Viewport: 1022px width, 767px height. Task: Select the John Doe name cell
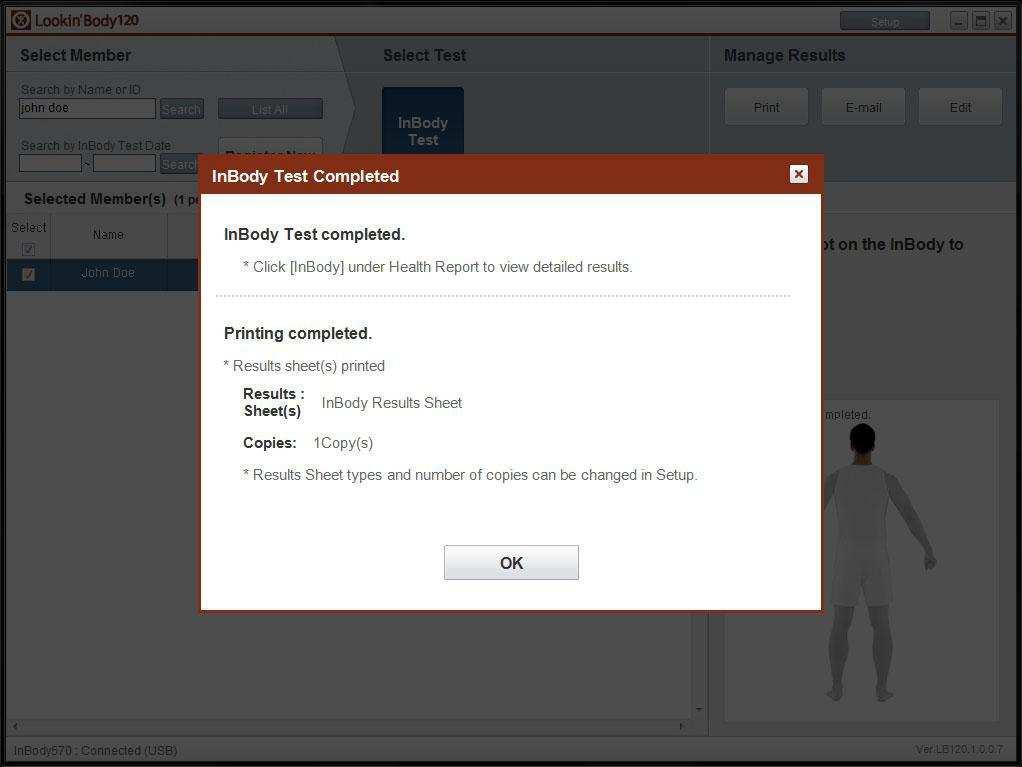pyautogui.click(x=108, y=273)
